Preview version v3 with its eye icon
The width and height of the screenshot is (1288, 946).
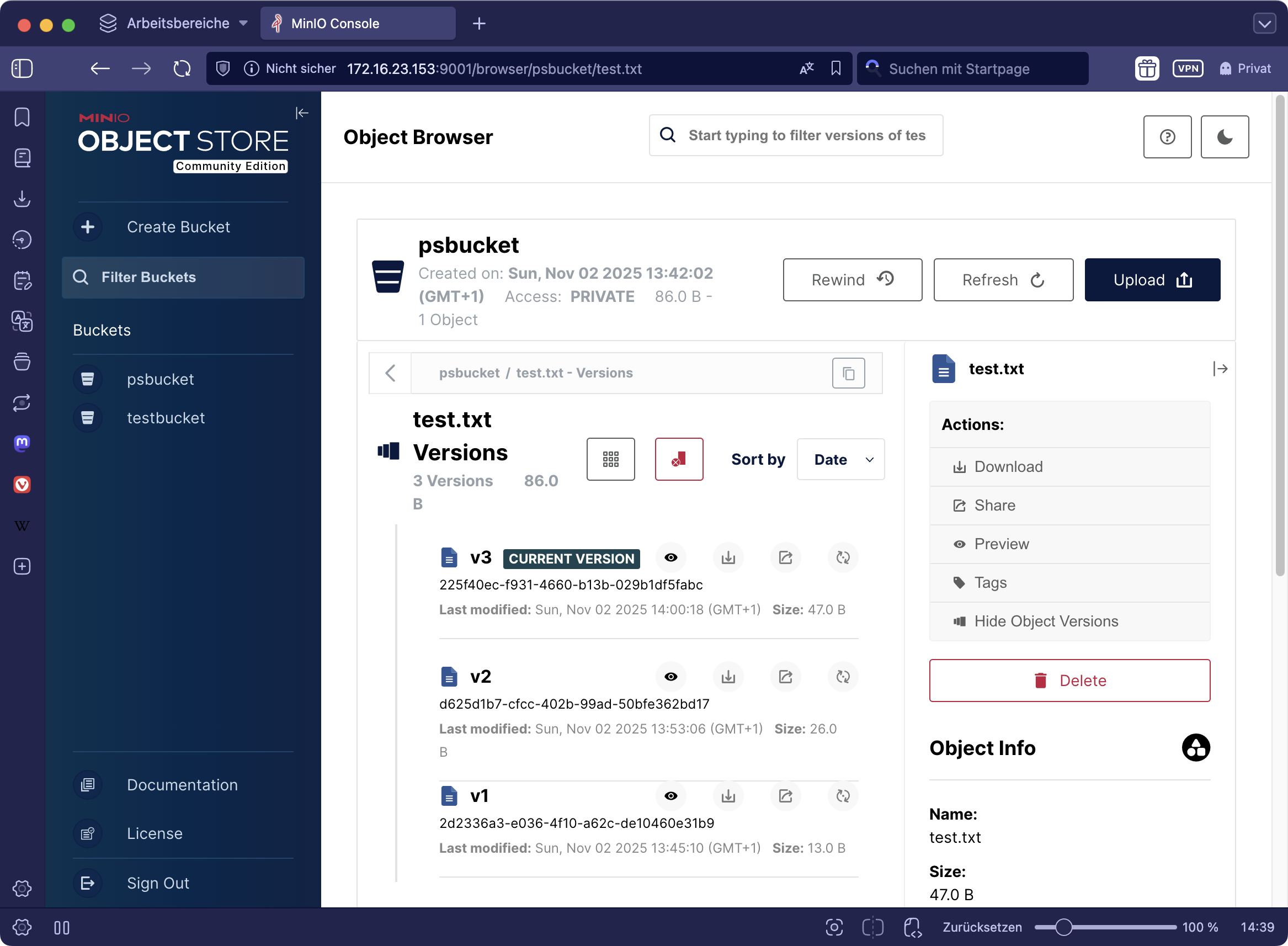click(x=671, y=558)
